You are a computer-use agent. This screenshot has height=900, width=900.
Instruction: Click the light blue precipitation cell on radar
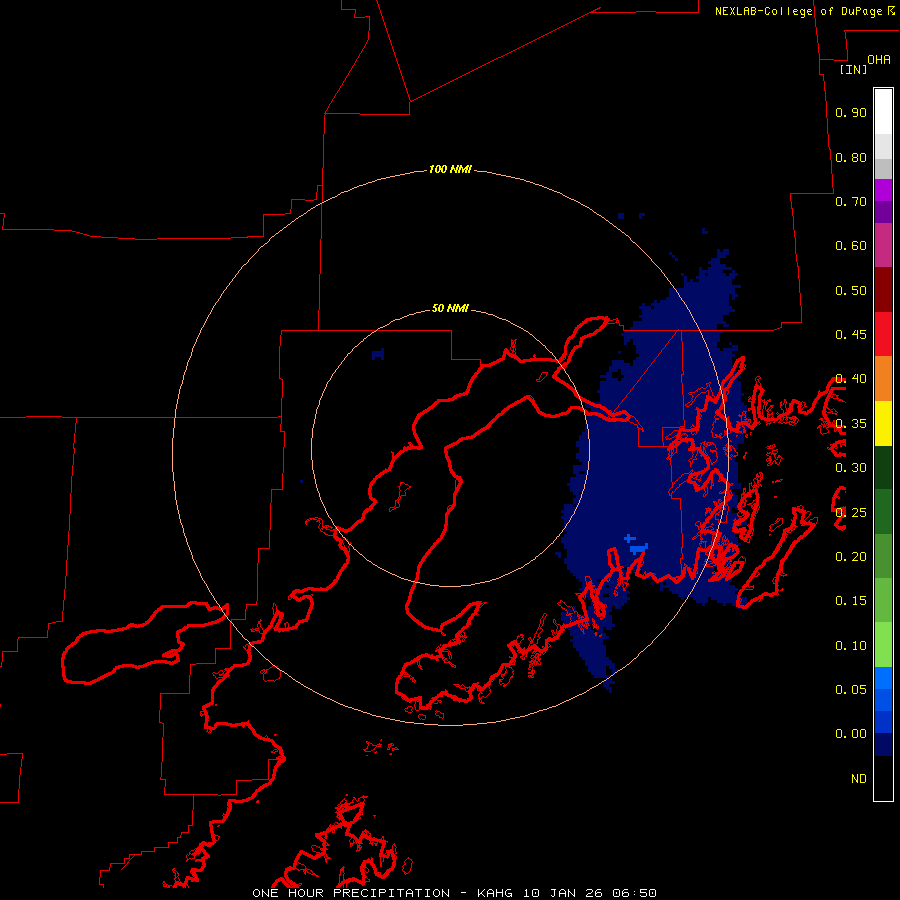point(638,548)
